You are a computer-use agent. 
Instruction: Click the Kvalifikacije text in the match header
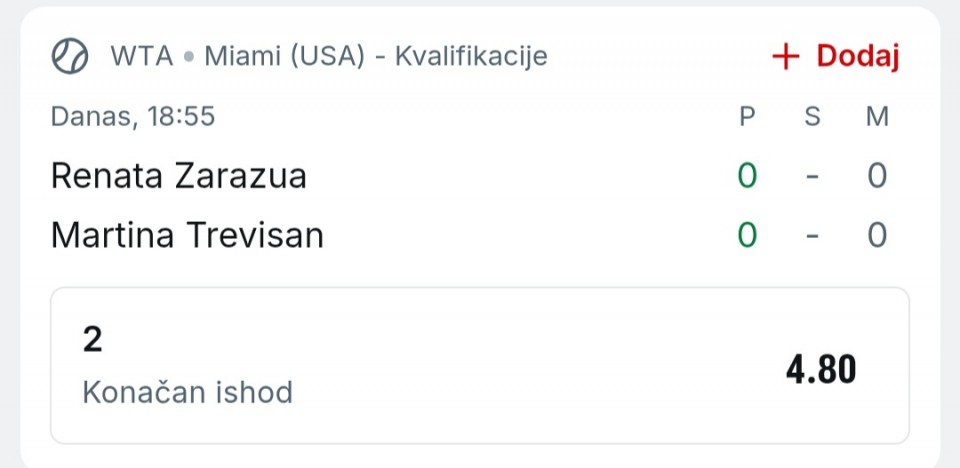click(471, 56)
